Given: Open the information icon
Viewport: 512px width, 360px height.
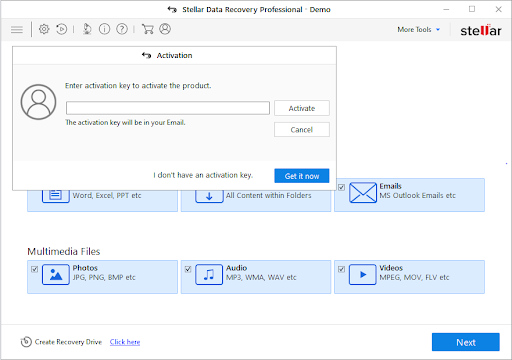Looking at the screenshot, I should 104,29.
